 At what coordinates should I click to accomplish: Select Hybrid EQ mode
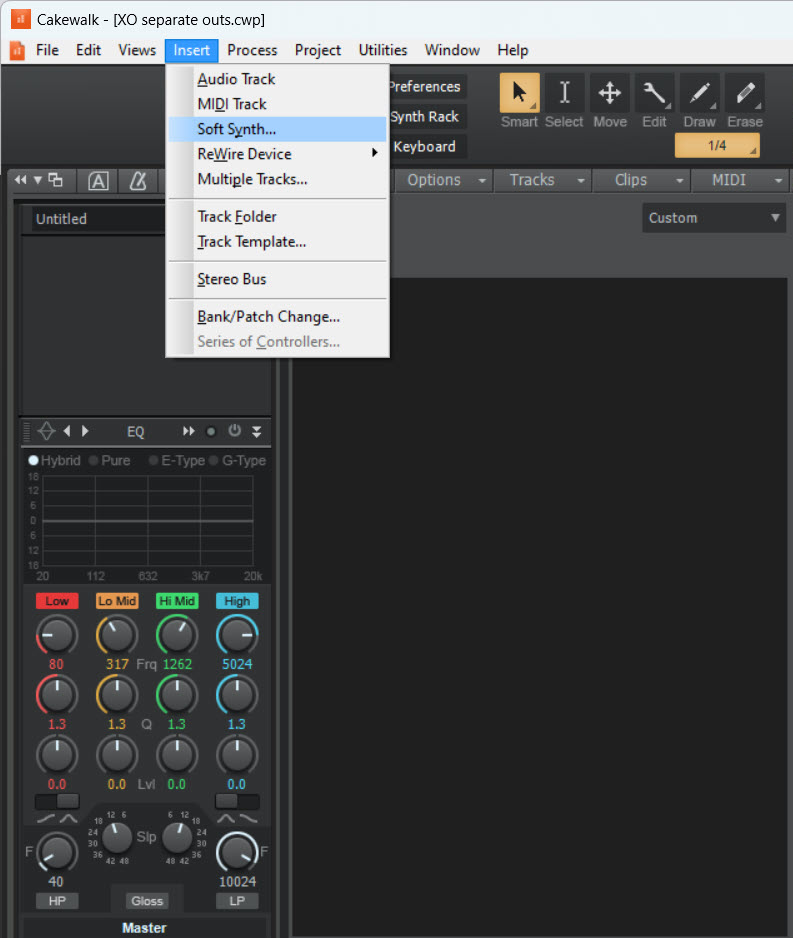tap(54, 461)
